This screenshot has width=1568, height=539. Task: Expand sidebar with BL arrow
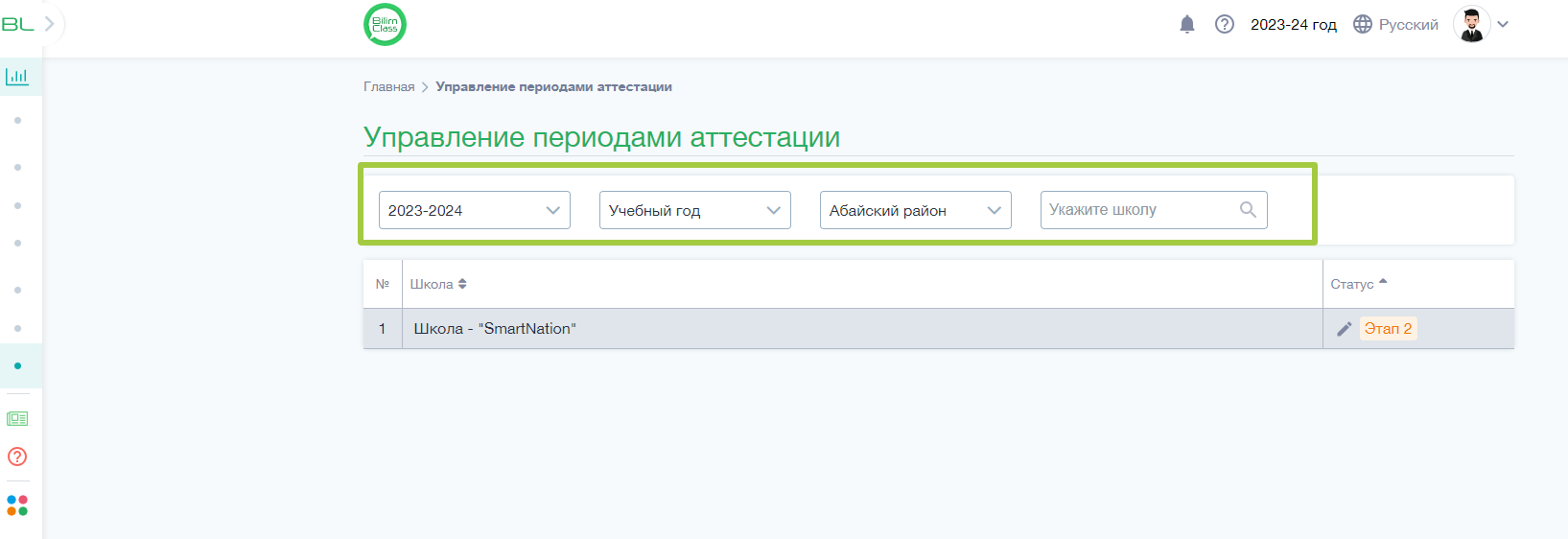50,24
